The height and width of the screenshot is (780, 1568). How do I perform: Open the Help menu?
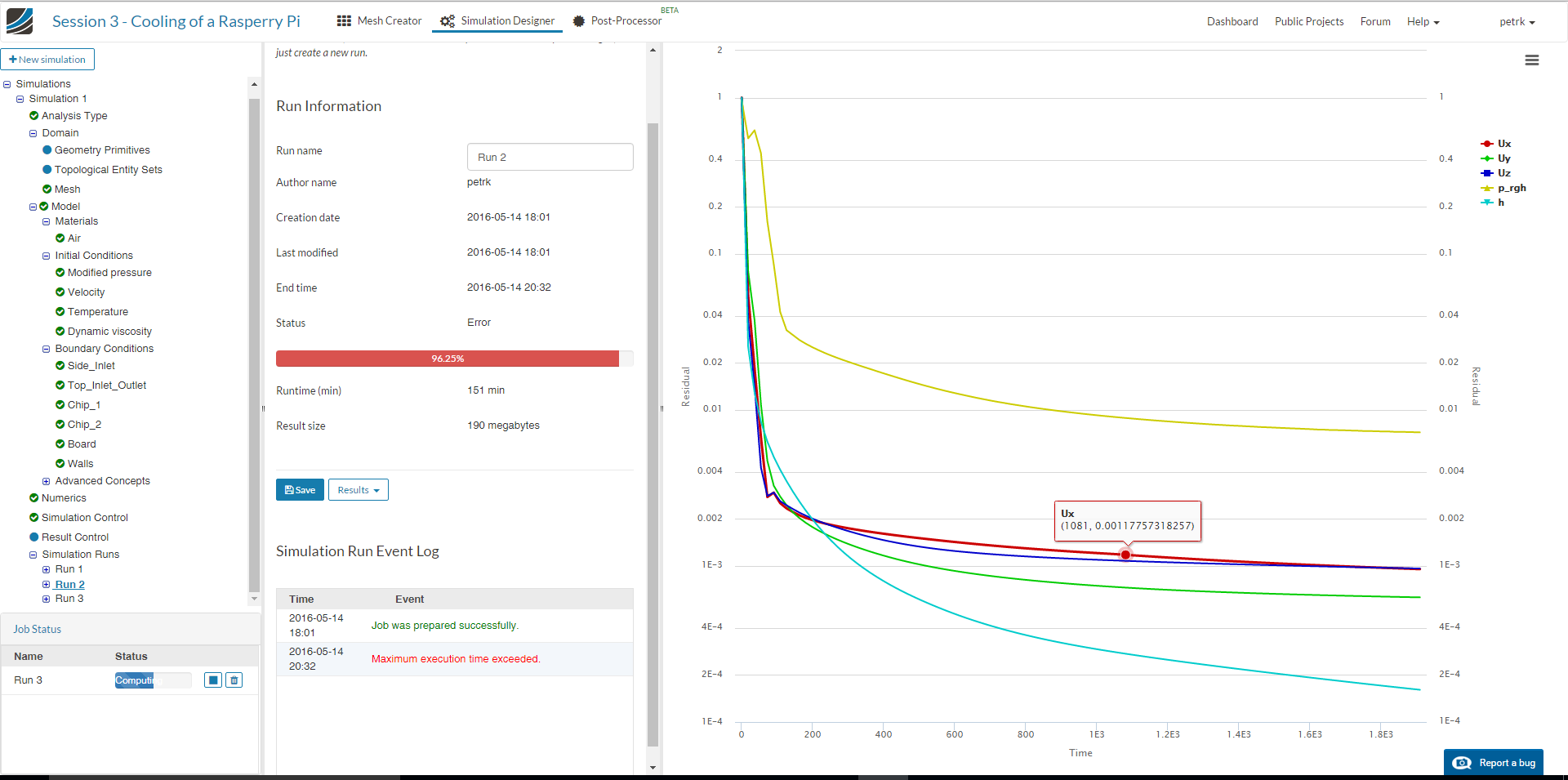pos(1423,22)
